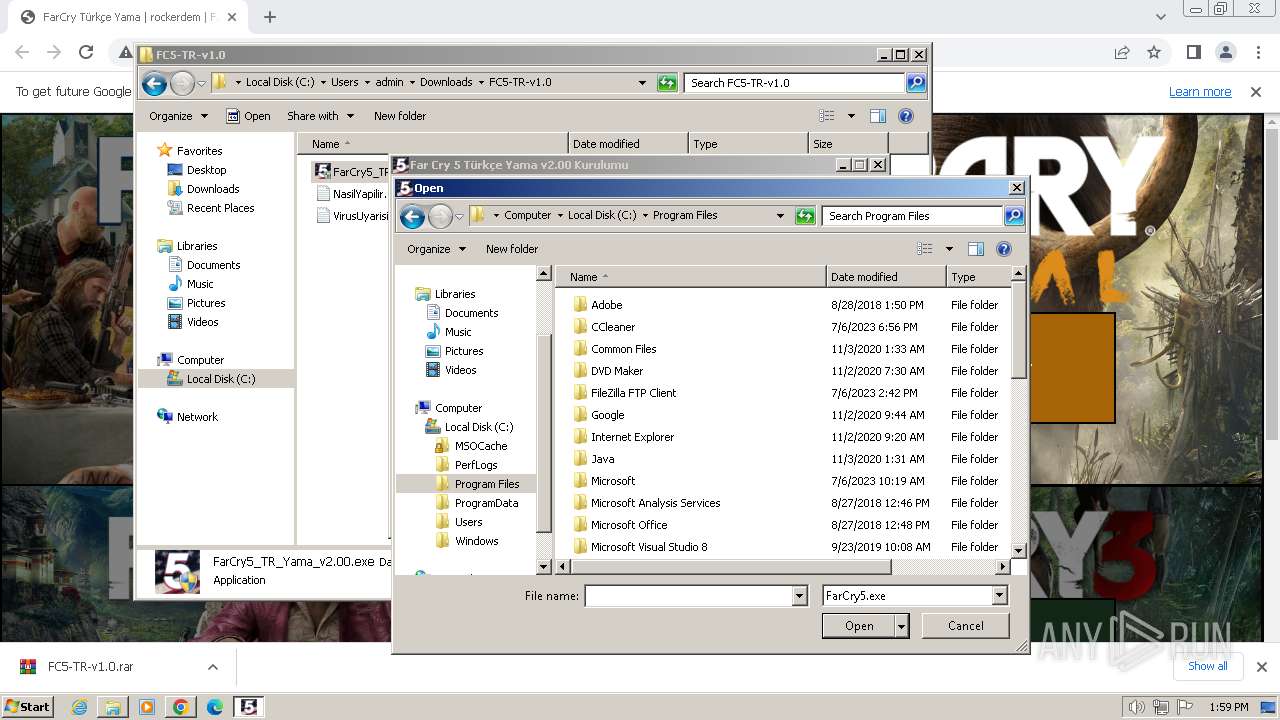Click the Chrome share icon
The height and width of the screenshot is (720, 1280).
(x=1122, y=52)
